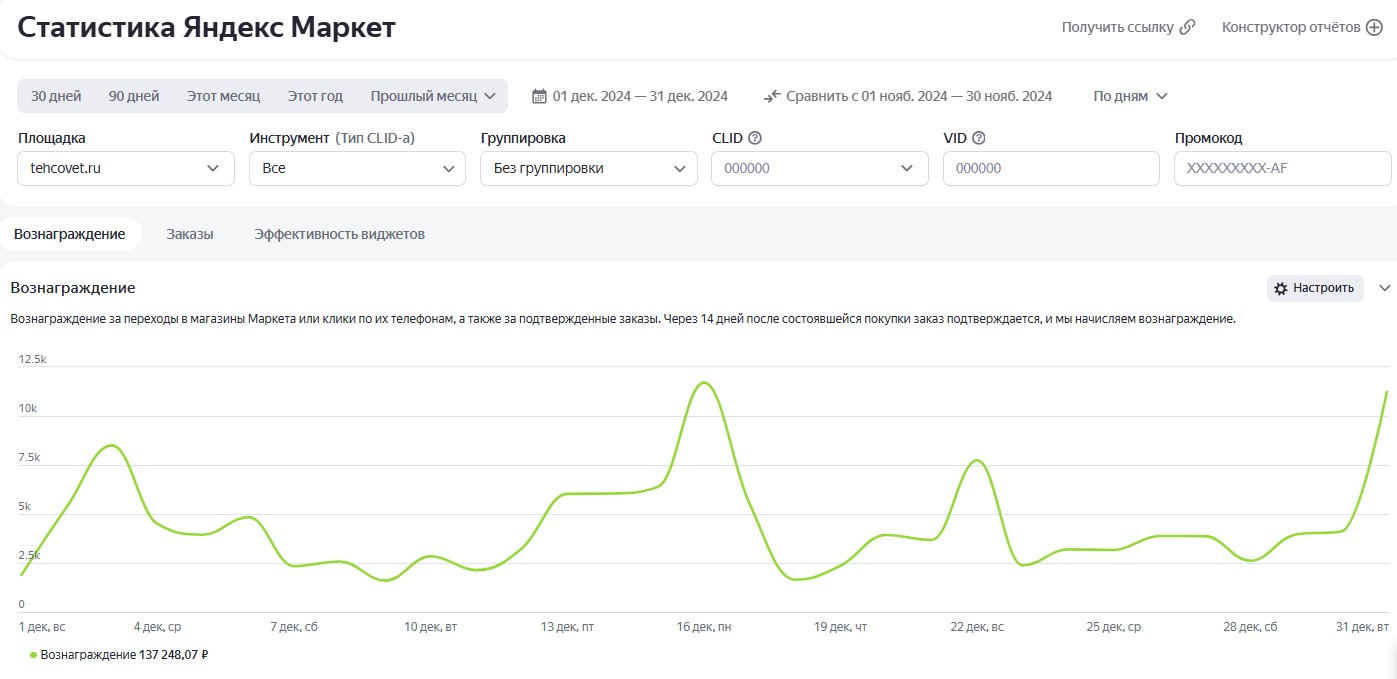This screenshot has width=1397, height=679.
Task: Click the Вознаграждение section title above chart
Action: [73, 288]
